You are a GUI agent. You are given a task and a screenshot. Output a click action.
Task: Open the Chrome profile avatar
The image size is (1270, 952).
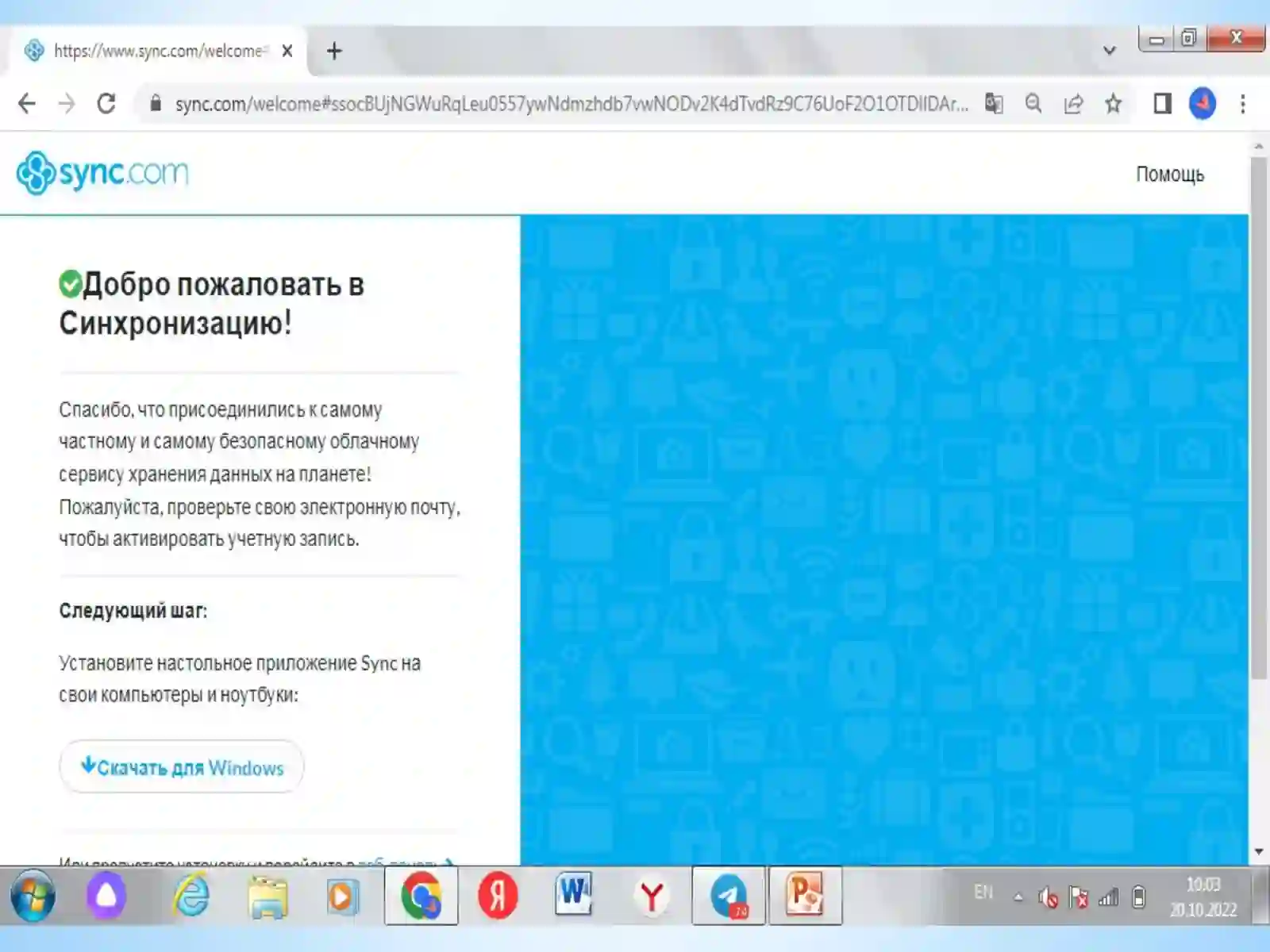point(1203,104)
